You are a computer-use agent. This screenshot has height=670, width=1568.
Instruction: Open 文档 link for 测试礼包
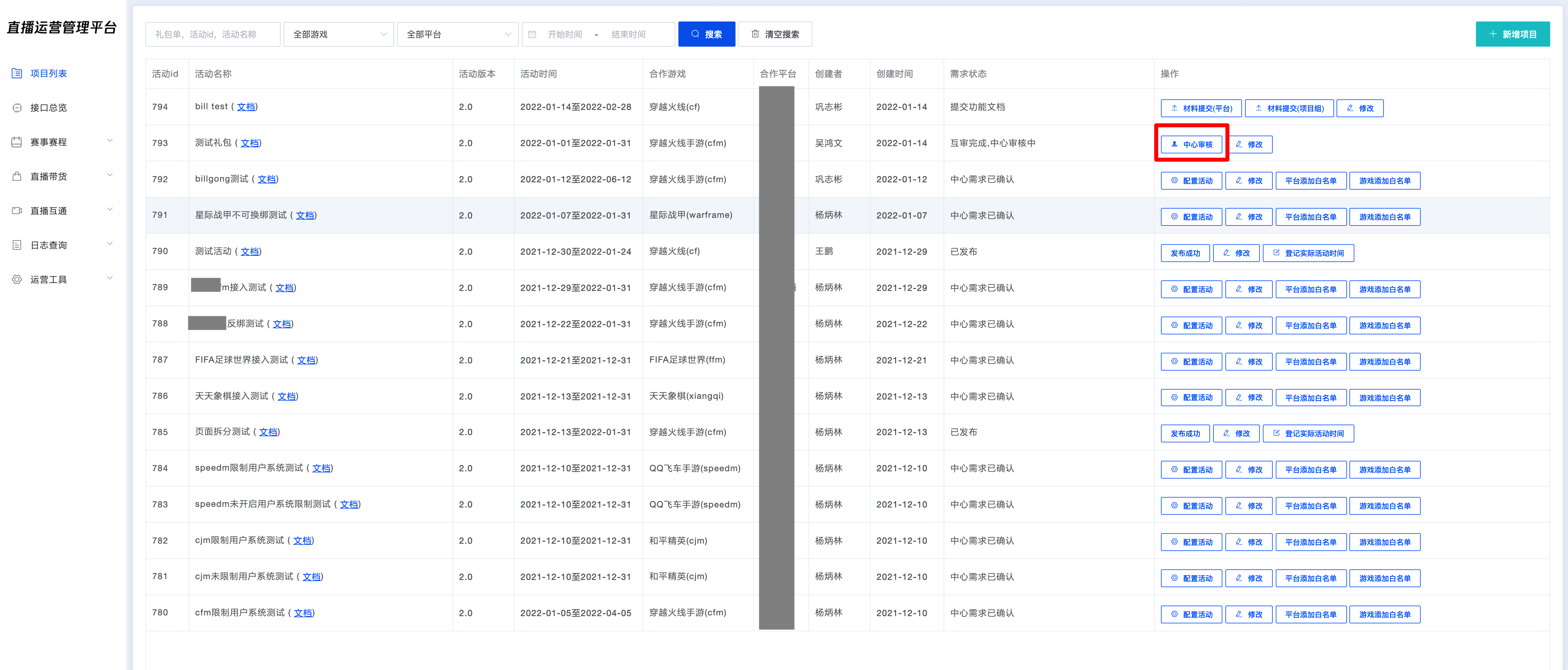tap(250, 143)
